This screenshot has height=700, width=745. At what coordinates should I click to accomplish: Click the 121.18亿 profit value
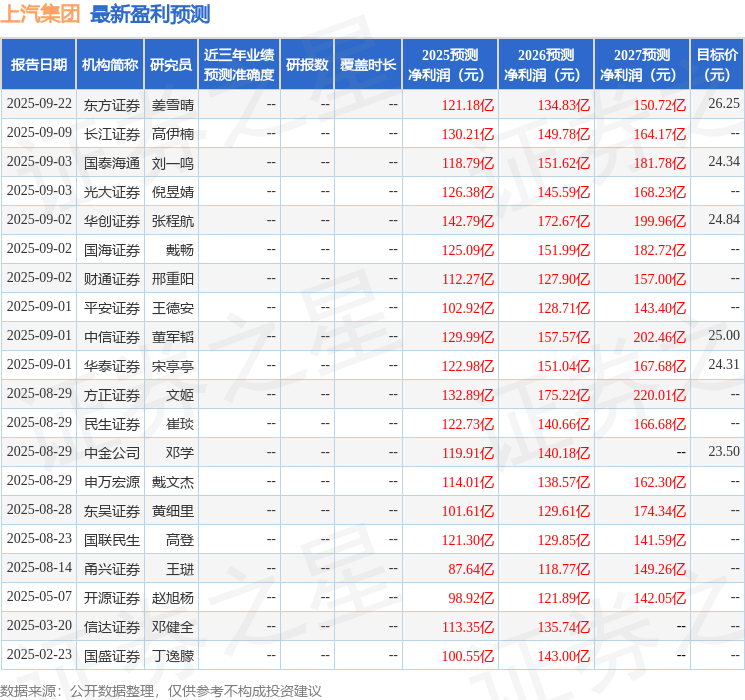(x=468, y=105)
